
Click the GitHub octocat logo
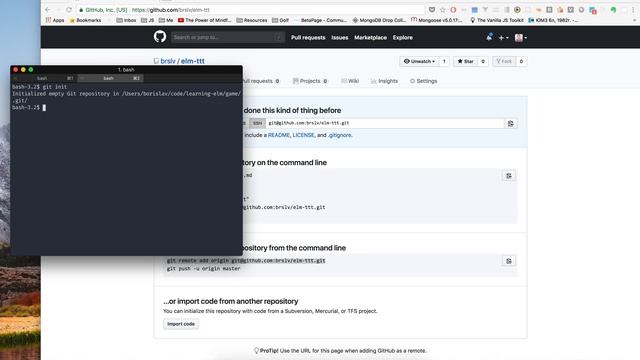[160, 37]
